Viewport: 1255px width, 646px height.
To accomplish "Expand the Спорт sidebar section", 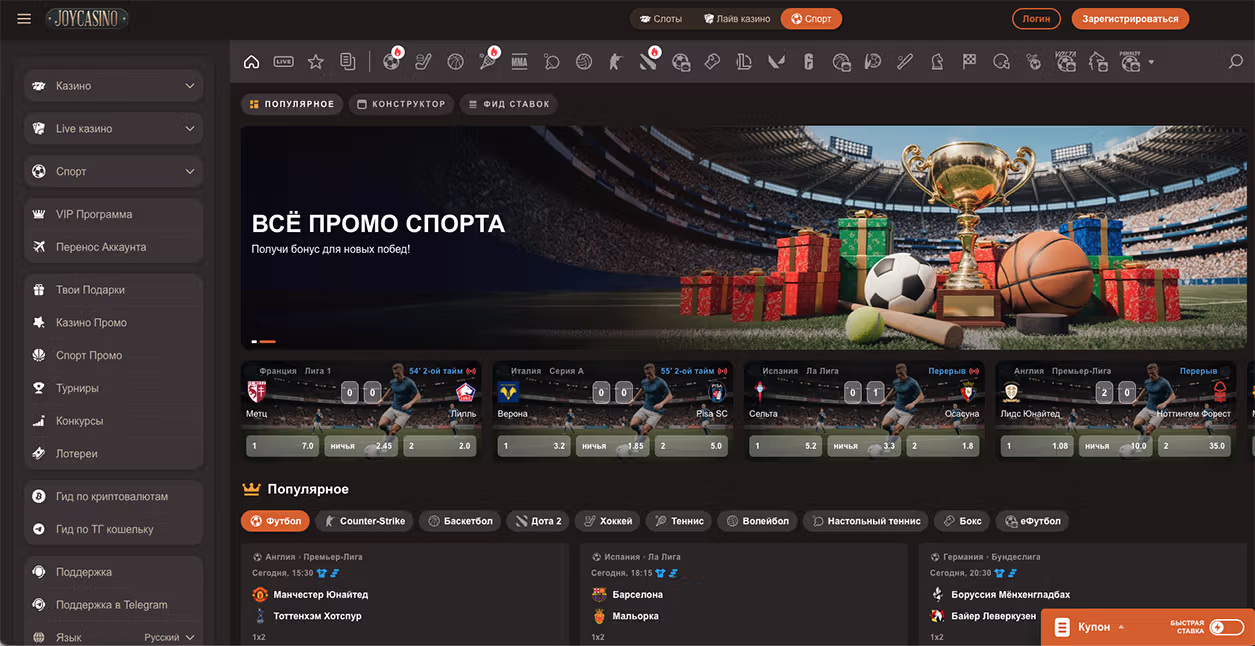I will [113, 172].
